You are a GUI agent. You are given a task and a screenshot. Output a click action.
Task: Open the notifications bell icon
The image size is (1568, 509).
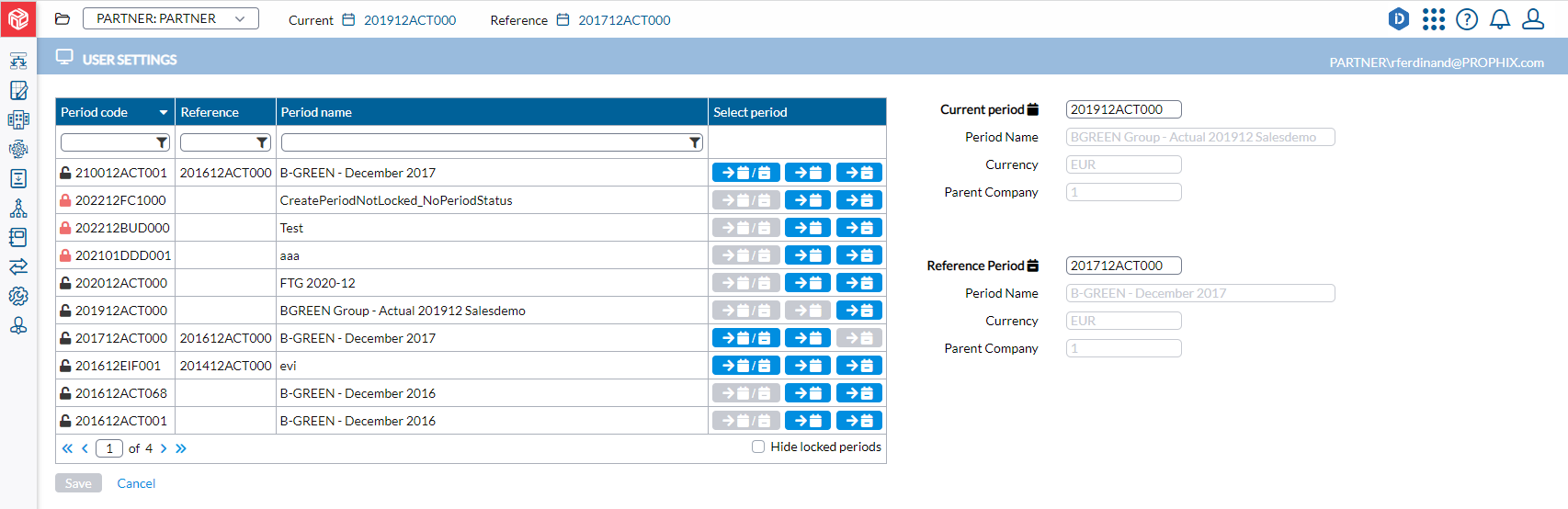click(x=1500, y=19)
